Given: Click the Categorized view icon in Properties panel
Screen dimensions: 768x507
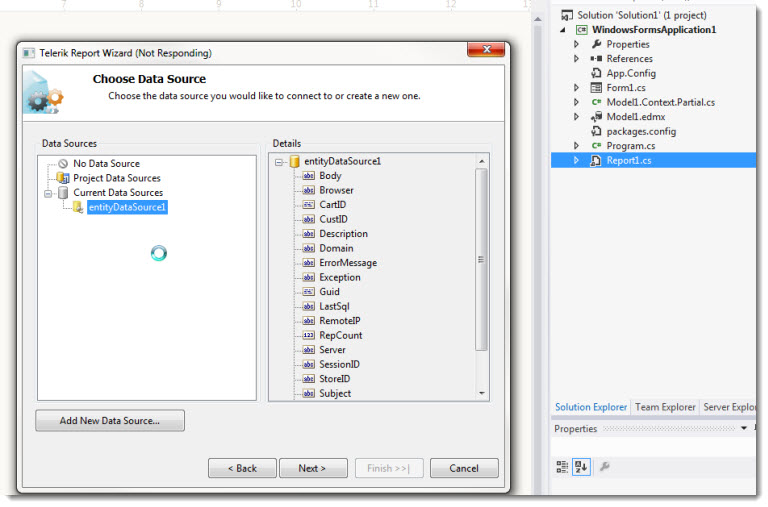Looking at the screenshot, I should 562,467.
